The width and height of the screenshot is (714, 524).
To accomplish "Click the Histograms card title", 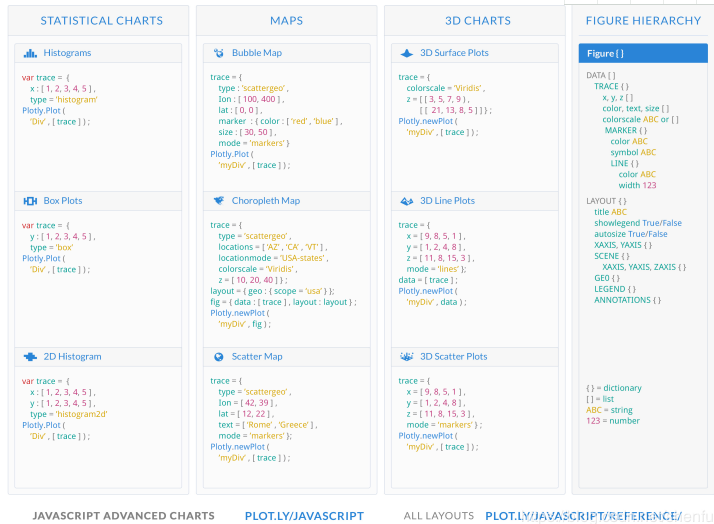I will click(67, 53).
